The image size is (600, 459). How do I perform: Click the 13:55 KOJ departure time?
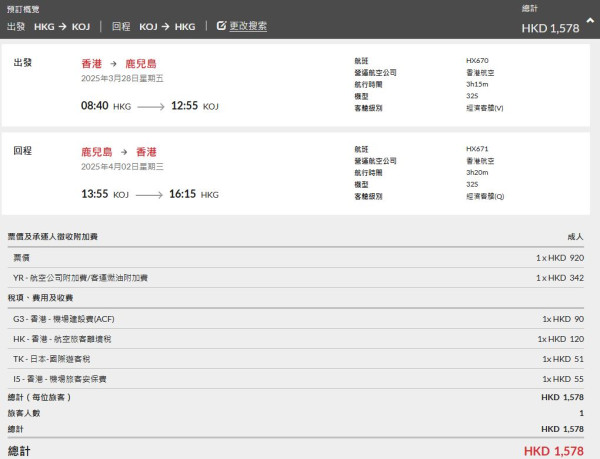[x=105, y=194]
